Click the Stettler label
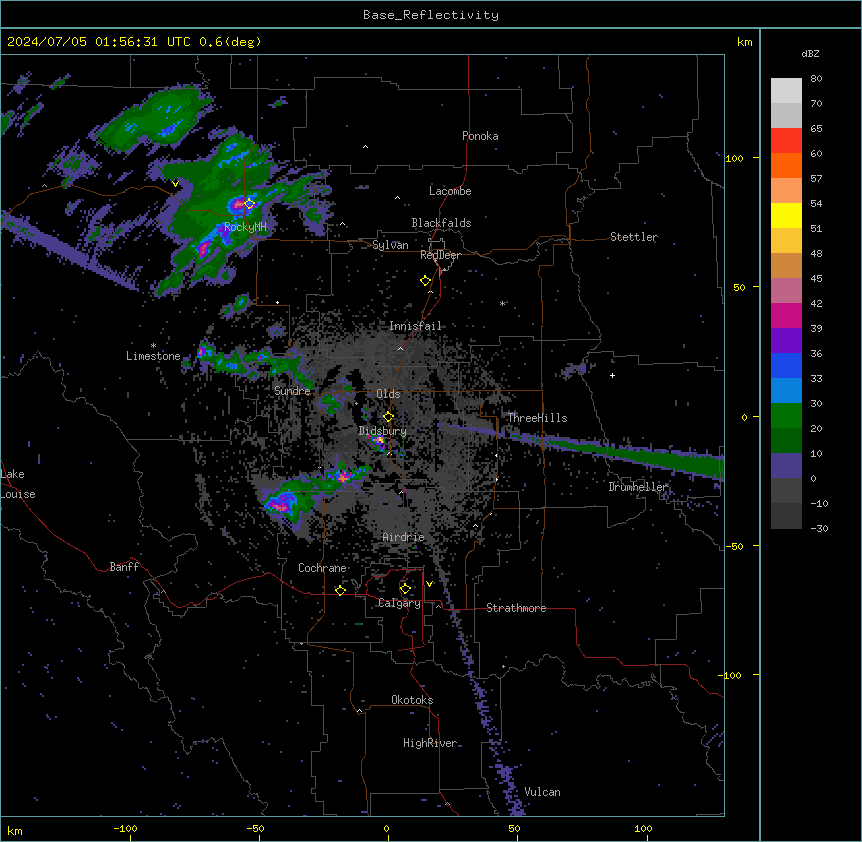This screenshot has height=842, width=862. click(634, 237)
